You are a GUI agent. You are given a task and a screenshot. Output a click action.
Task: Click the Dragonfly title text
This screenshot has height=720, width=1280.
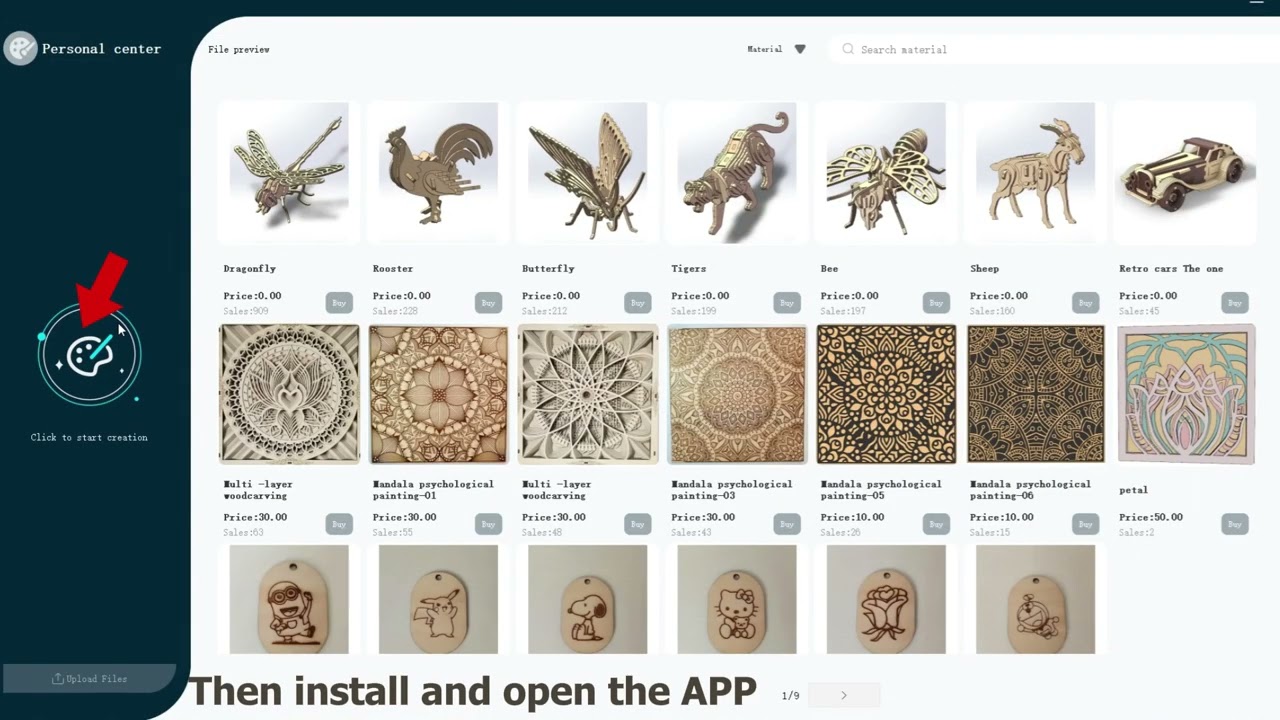point(250,269)
